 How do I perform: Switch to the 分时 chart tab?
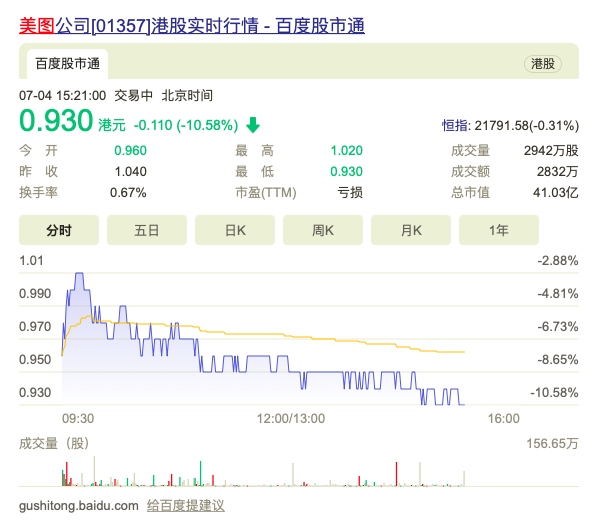(x=59, y=230)
